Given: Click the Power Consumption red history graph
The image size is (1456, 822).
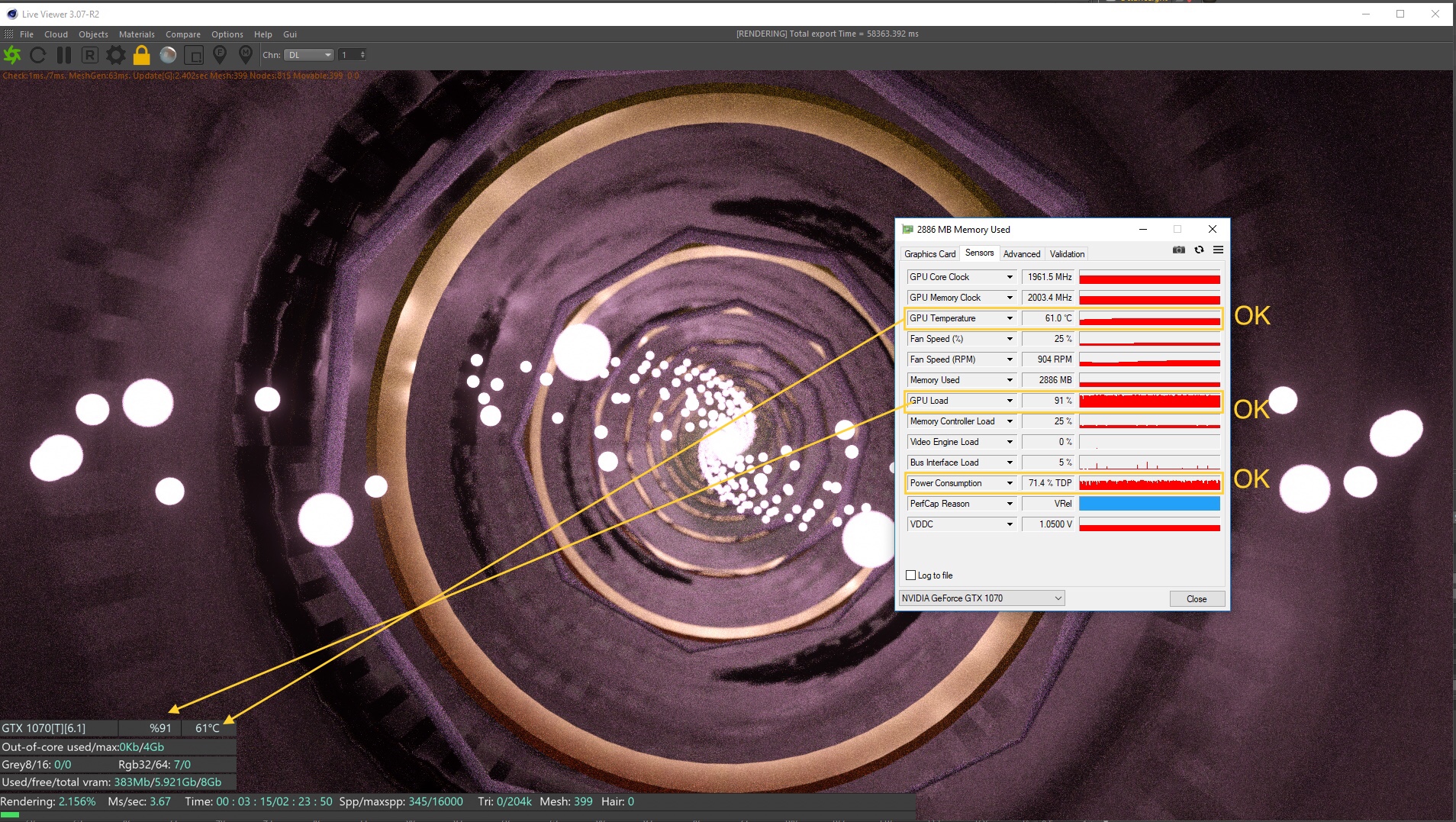Looking at the screenshot, I should [x=1149, y=483].
